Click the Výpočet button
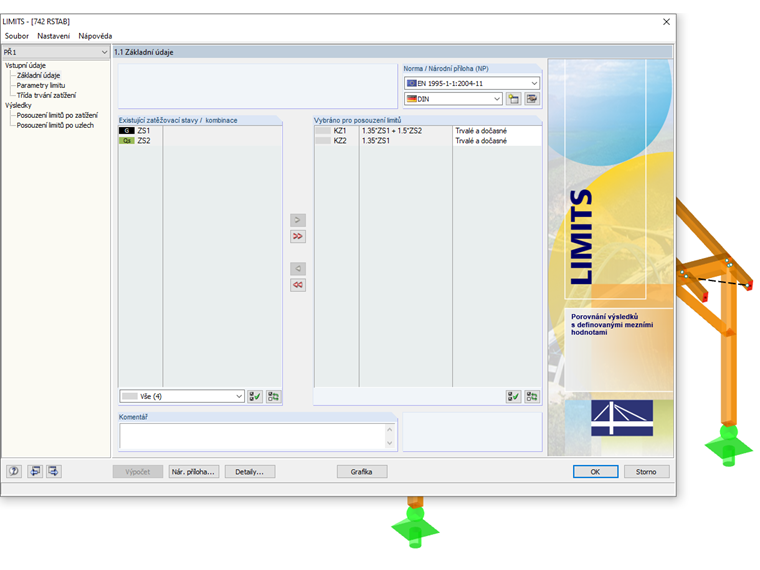This screenshot has width=760, height=570. pyautogui.click(x=138, y=472)
